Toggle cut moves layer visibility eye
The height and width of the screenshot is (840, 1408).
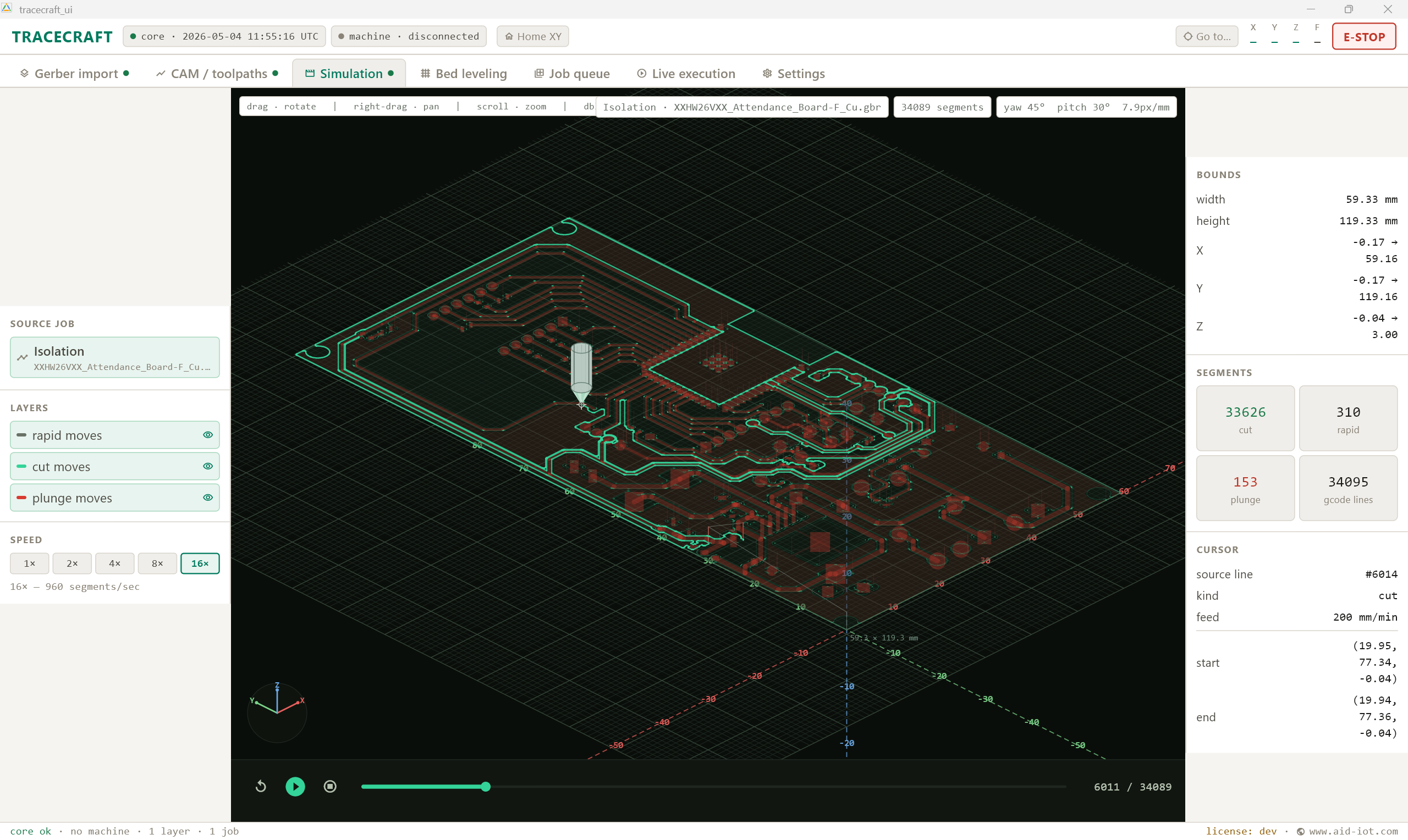208,466
